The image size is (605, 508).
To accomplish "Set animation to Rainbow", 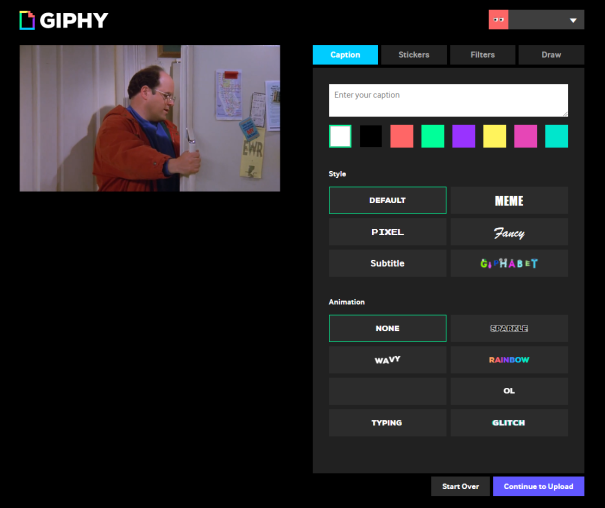I will pyautogui.click(x=509, y=360).
